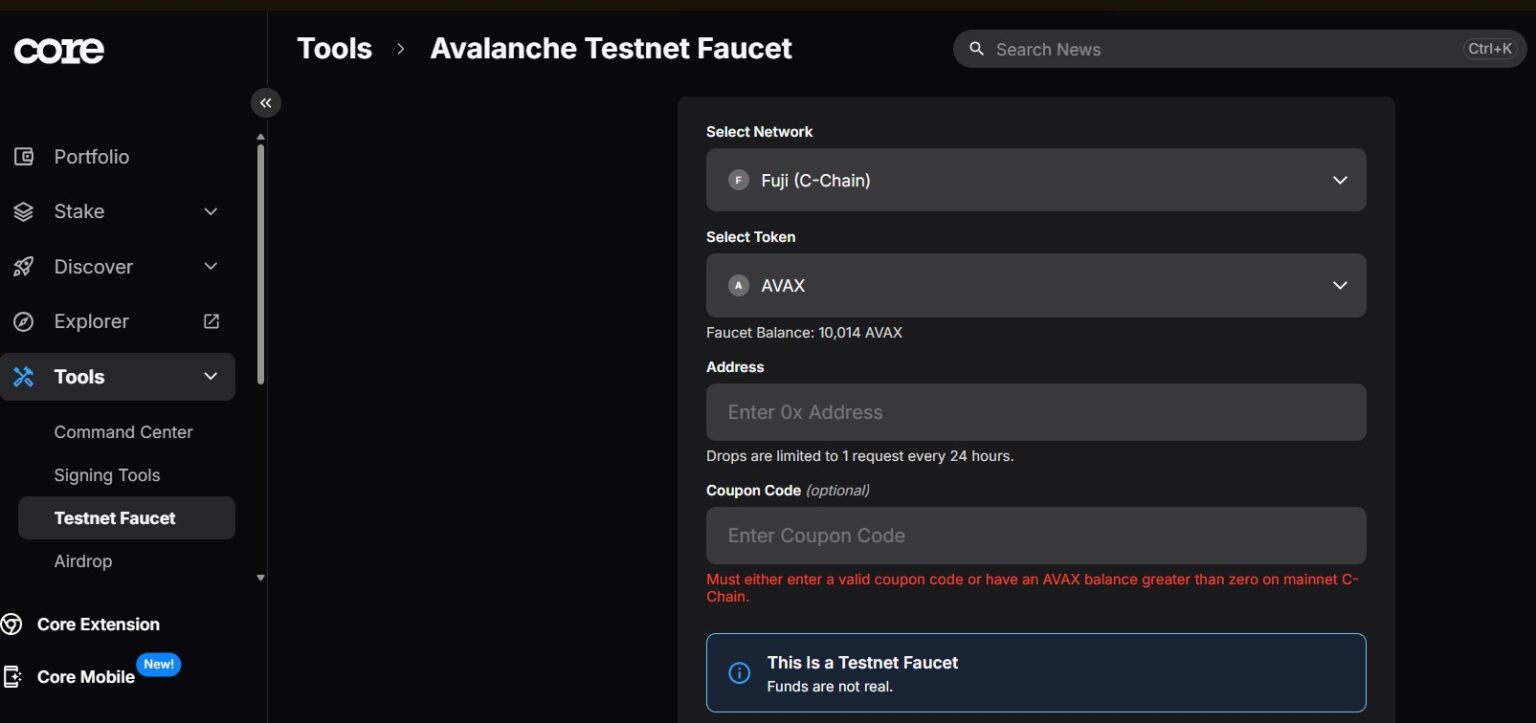
Task: Click the info icon in the testnet notice
Action: (x=739, y=673)
